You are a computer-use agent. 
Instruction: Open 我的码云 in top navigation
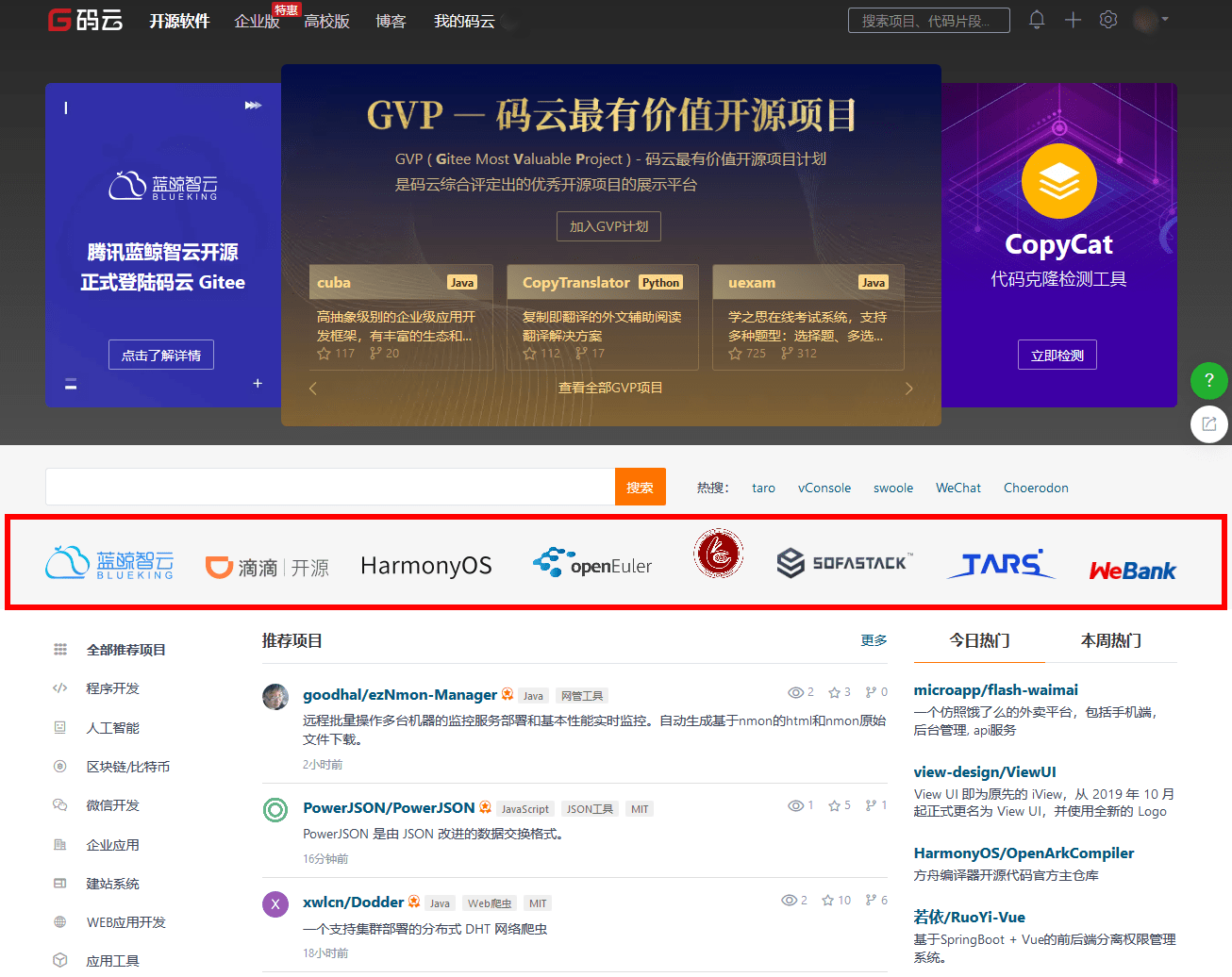point(464,21)
